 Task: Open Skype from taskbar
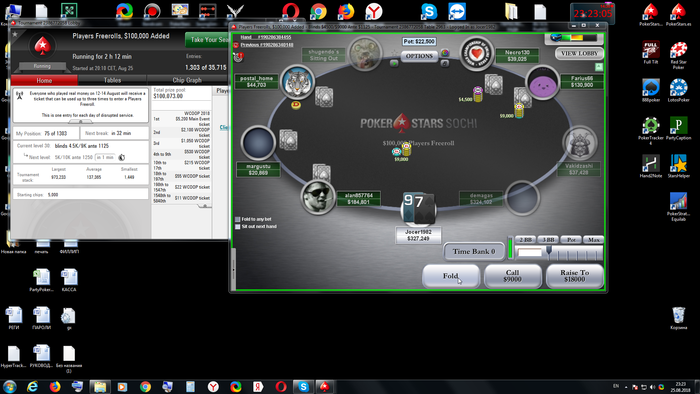tap(303, 386)
